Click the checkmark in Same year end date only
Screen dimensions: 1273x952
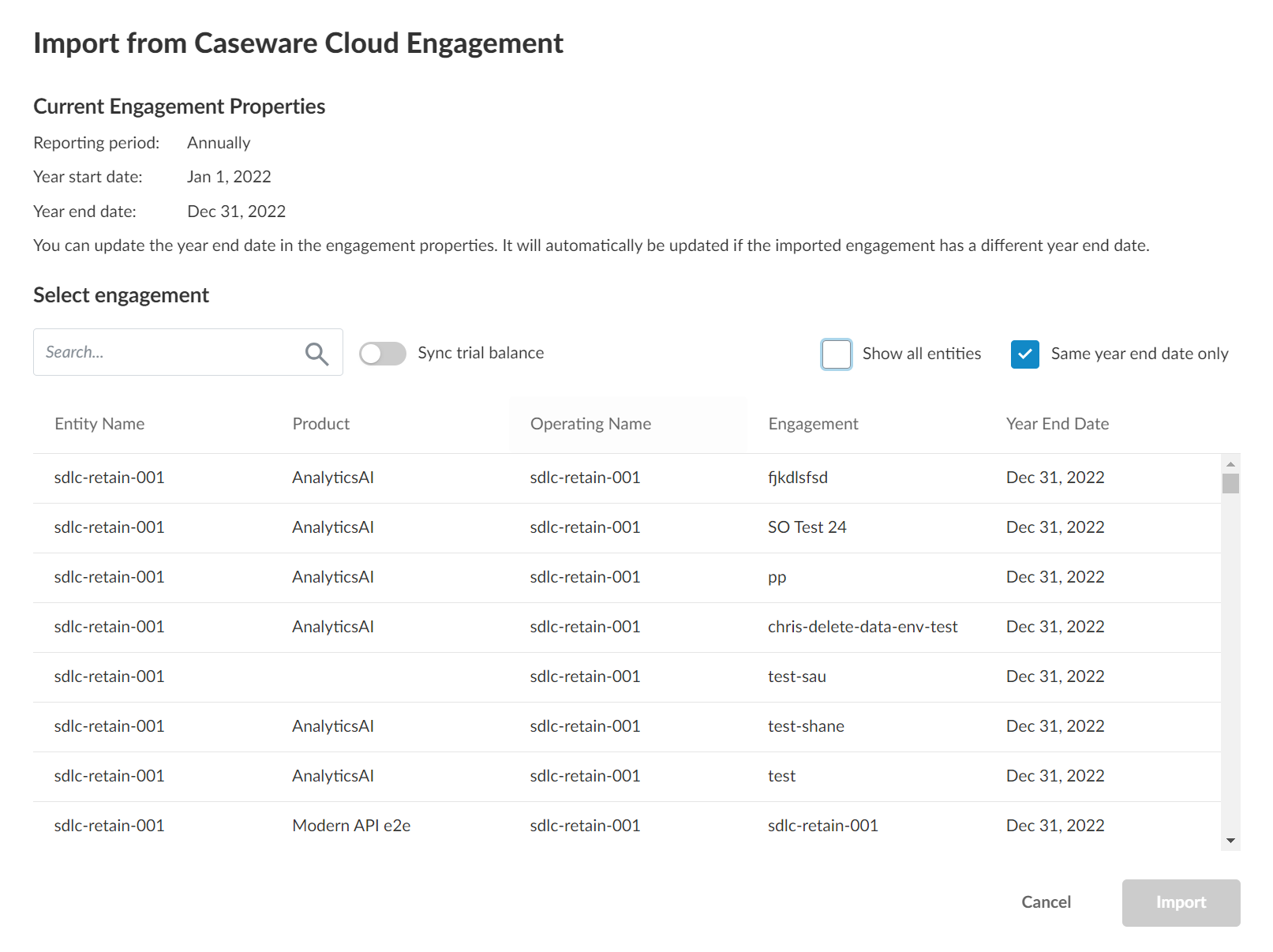1024,354
